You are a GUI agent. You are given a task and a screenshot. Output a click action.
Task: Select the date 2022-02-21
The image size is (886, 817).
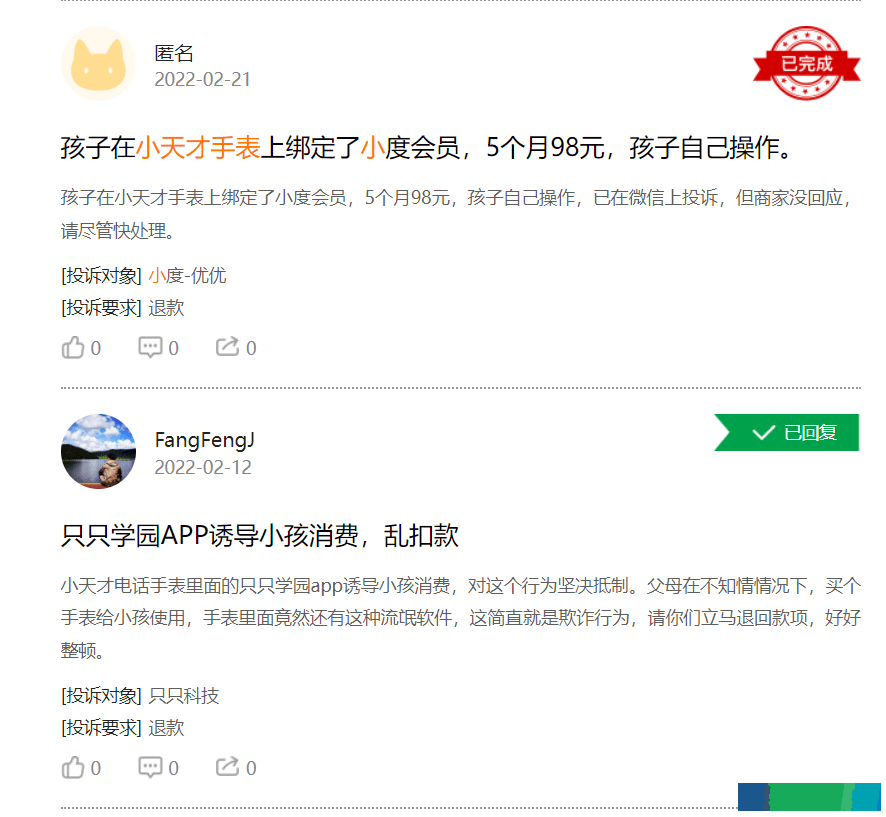pos(202,80)
